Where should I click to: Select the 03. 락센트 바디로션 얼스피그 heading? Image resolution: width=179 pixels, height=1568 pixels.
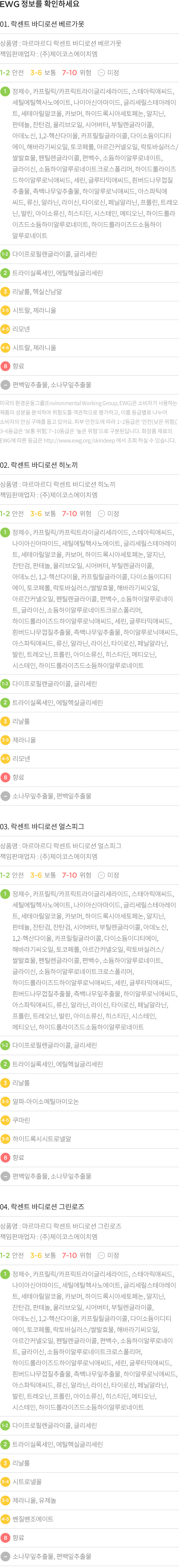(43, 827)
